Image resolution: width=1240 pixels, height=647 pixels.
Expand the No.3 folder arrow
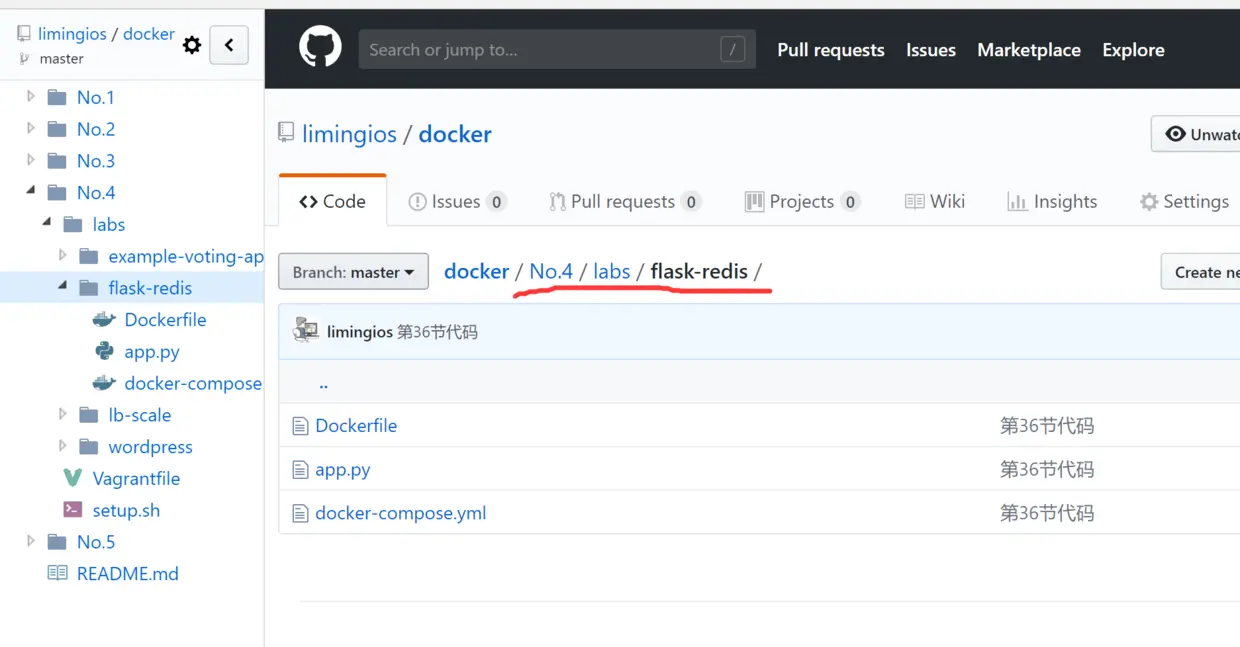(x=31, y=160)
